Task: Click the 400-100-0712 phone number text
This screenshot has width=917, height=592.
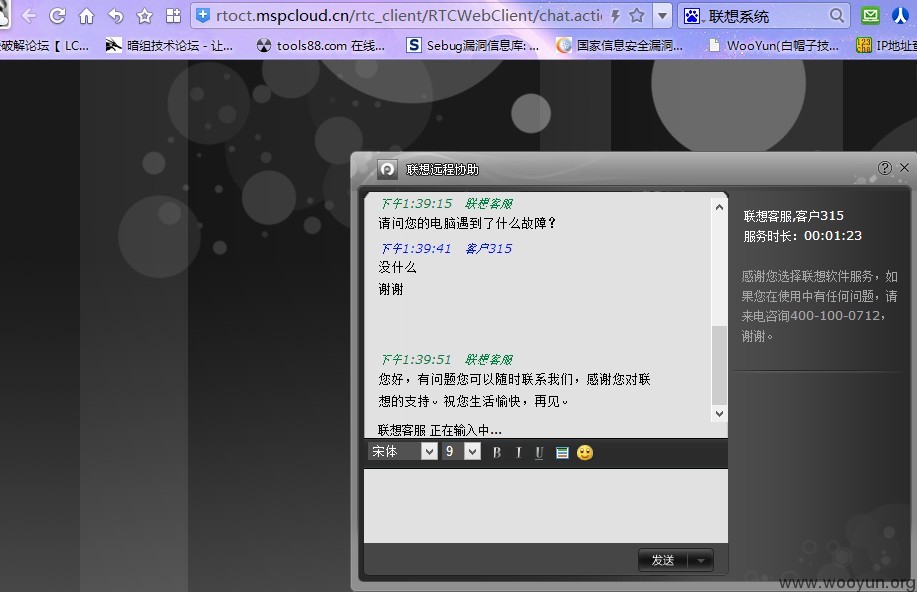Action: click(835, 316)
